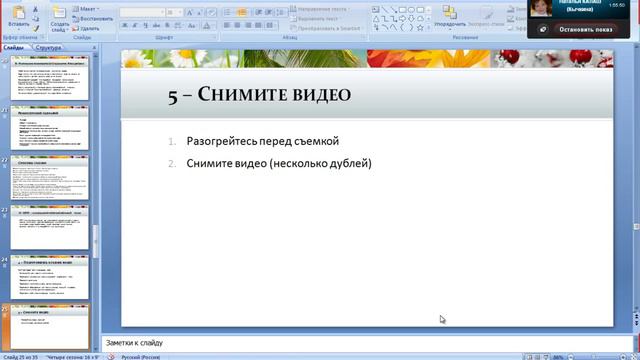This screenshot has height=360, width=640.
Task: Select the slide 22 thumbnail
Action: tap(49, 178)
